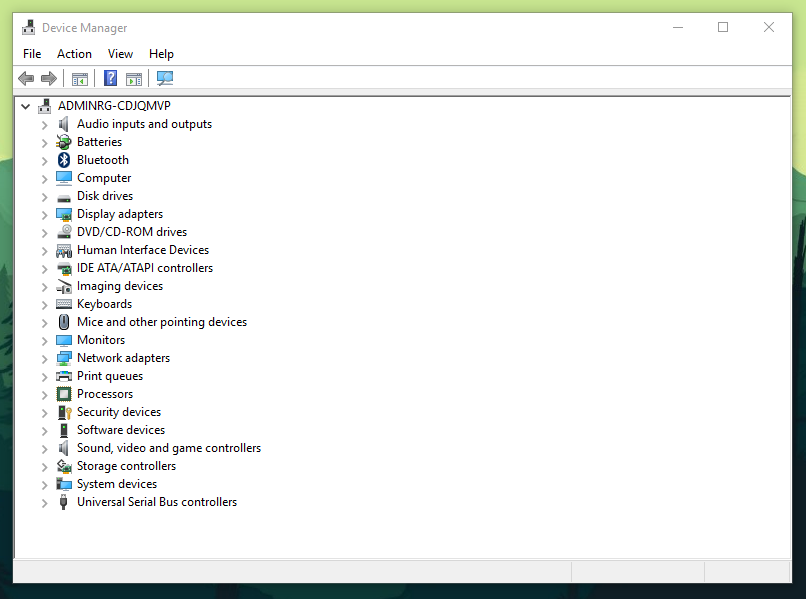
Task: Click the Print queues printer icon
Action: click(64, 376)
